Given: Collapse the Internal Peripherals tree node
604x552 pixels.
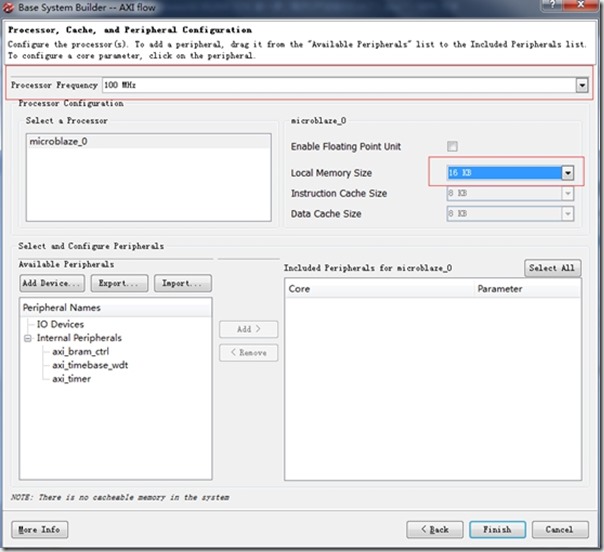Looking at the screenshot, I should [x=28, y=339].
